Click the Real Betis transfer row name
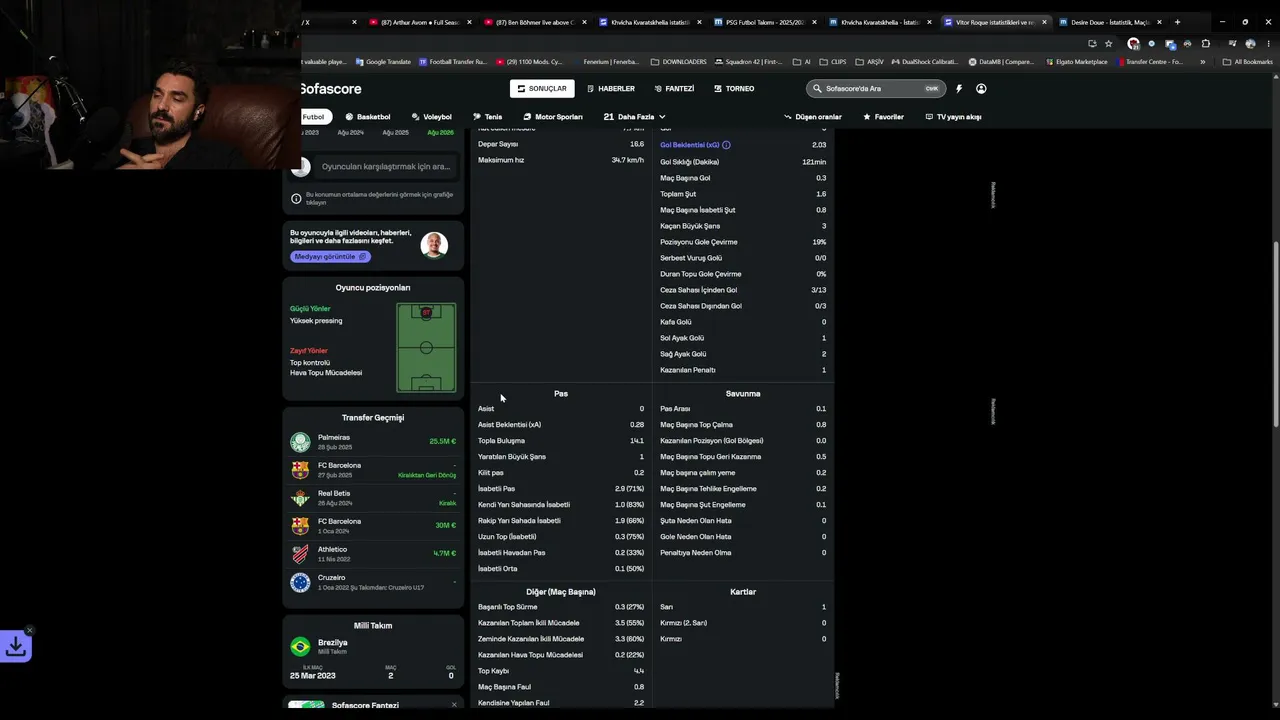 (334, 493)
